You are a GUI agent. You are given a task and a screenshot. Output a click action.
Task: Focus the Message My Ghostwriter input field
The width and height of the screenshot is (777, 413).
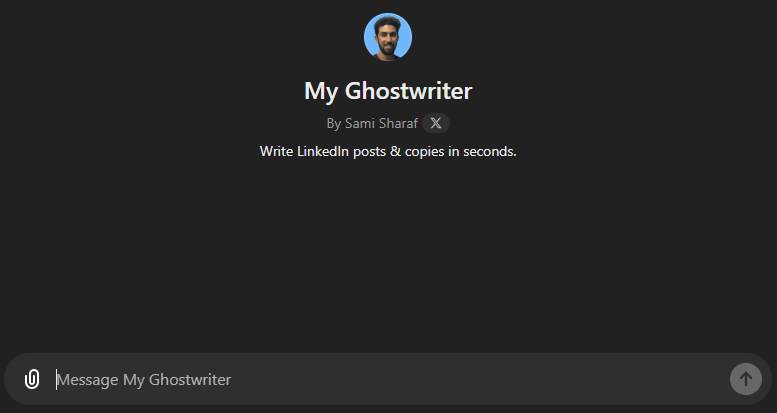click(x=389, y=379)
